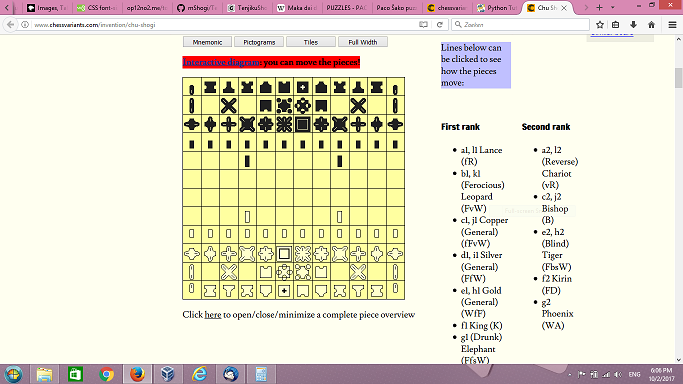Switch pieces to Pictograms style
Viewport: 683px width, 384px height.
(x=259, y=42)
